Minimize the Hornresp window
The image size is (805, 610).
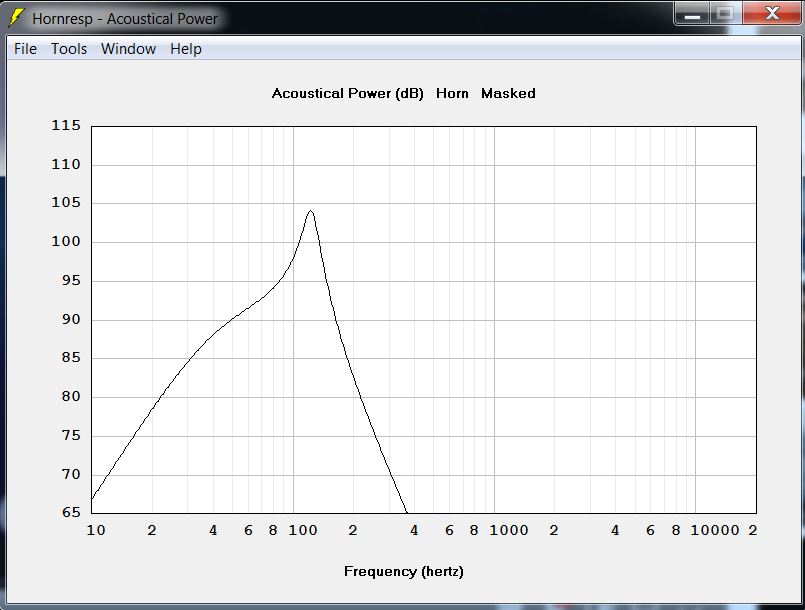[692, 13]
